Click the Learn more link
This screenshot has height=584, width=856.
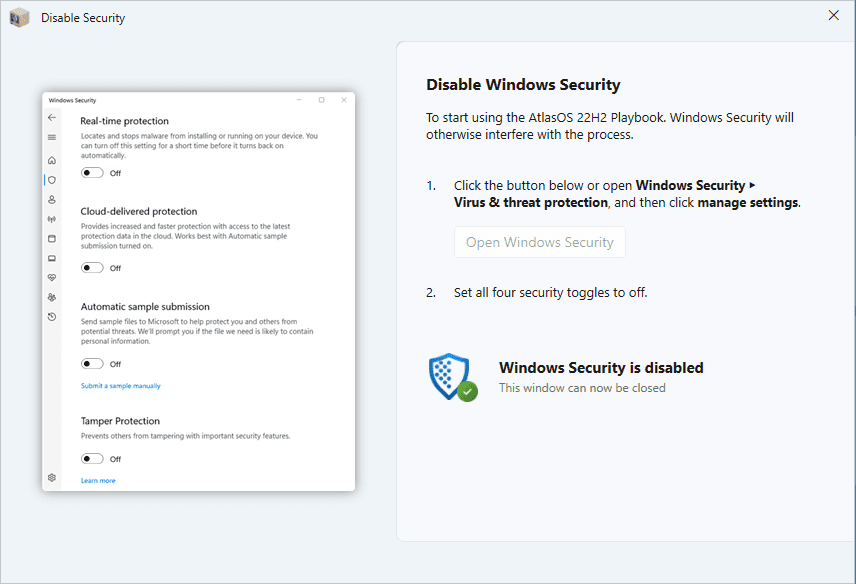point(98,481)
